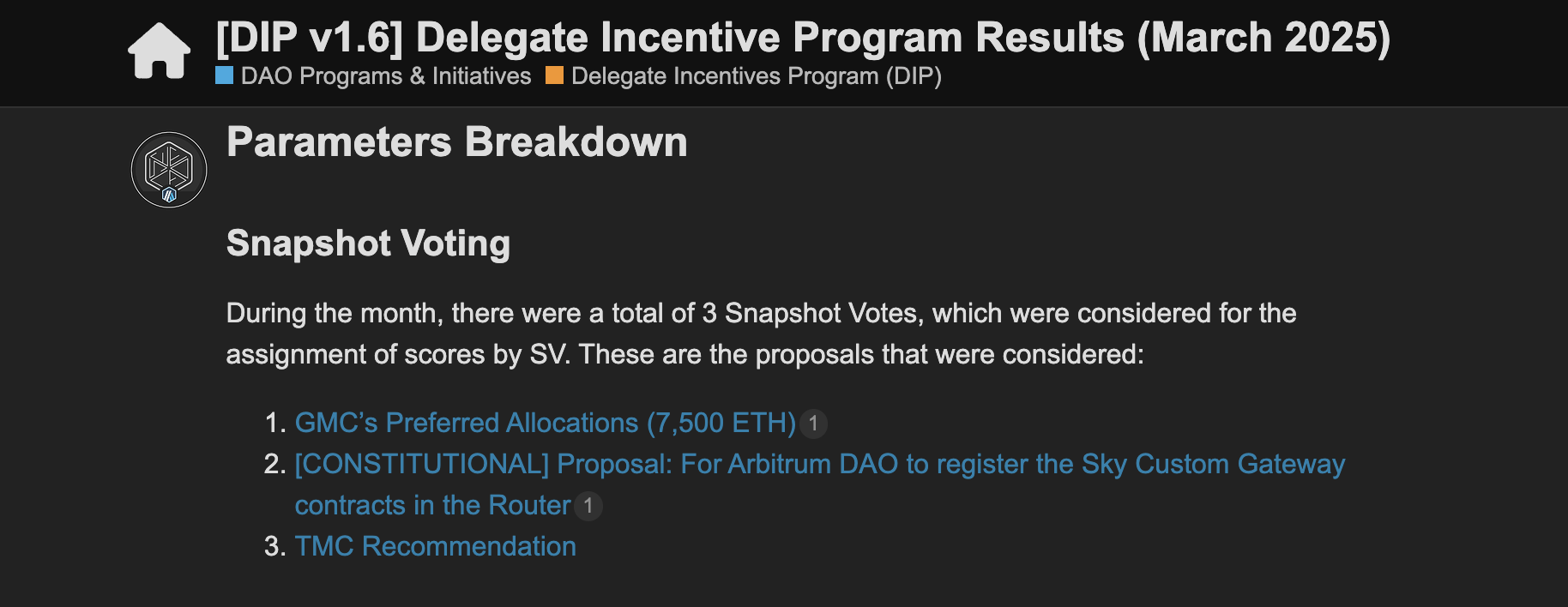The height and width of the screenshot is (607, 1568).
Task: Click the click-count badge after GMC's Preferred Allocations
Action: click(x=813, y=424)
